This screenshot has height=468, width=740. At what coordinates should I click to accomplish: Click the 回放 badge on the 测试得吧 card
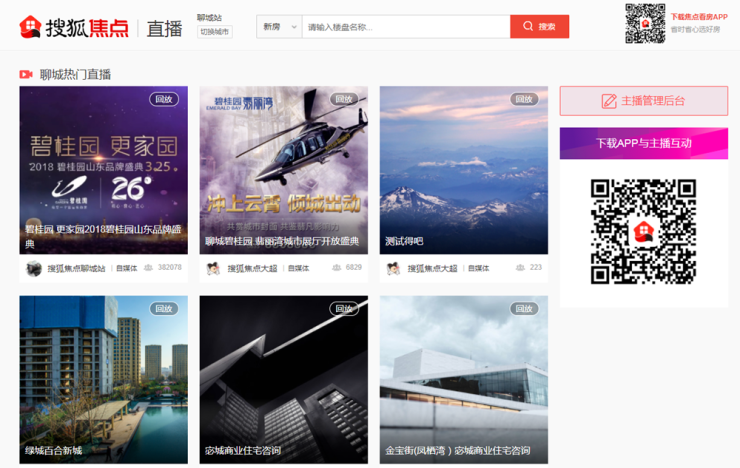point(524,99)
